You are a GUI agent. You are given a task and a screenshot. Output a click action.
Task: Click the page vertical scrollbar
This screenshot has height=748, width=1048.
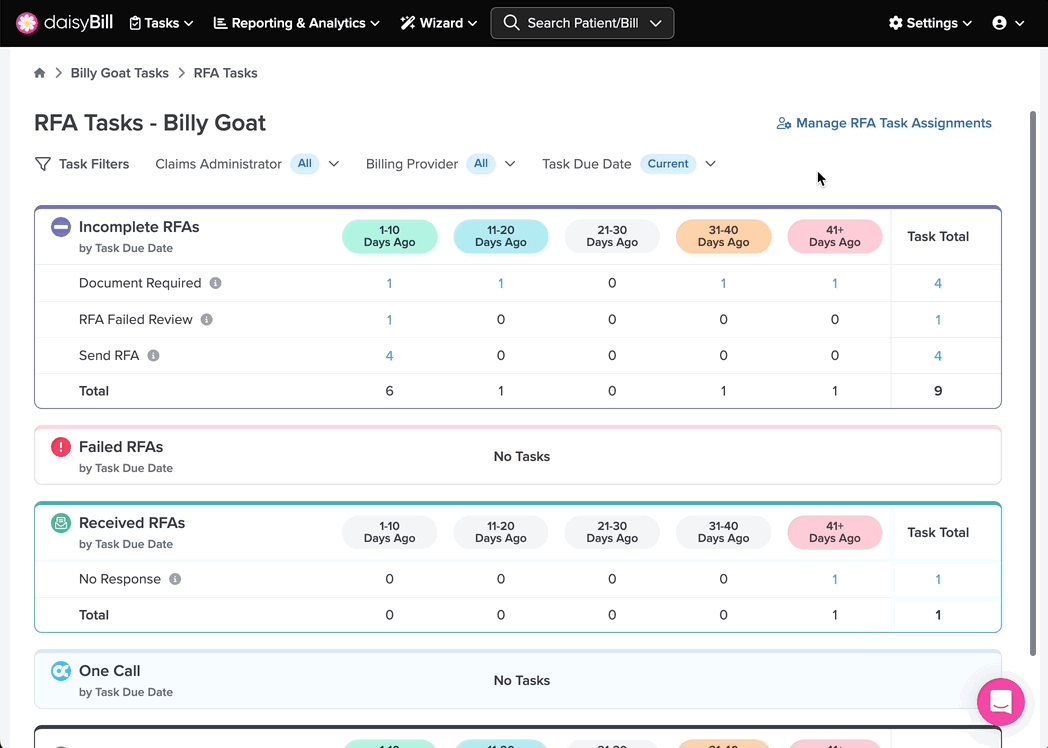[1033, 383]
